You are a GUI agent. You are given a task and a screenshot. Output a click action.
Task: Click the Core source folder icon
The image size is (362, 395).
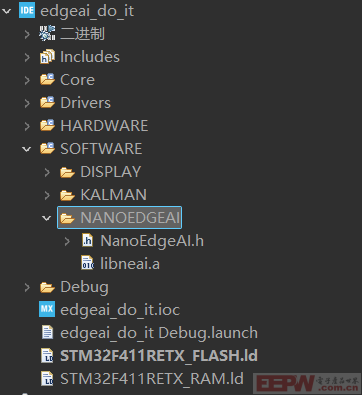pyautogui.click(x=47, y=79)
